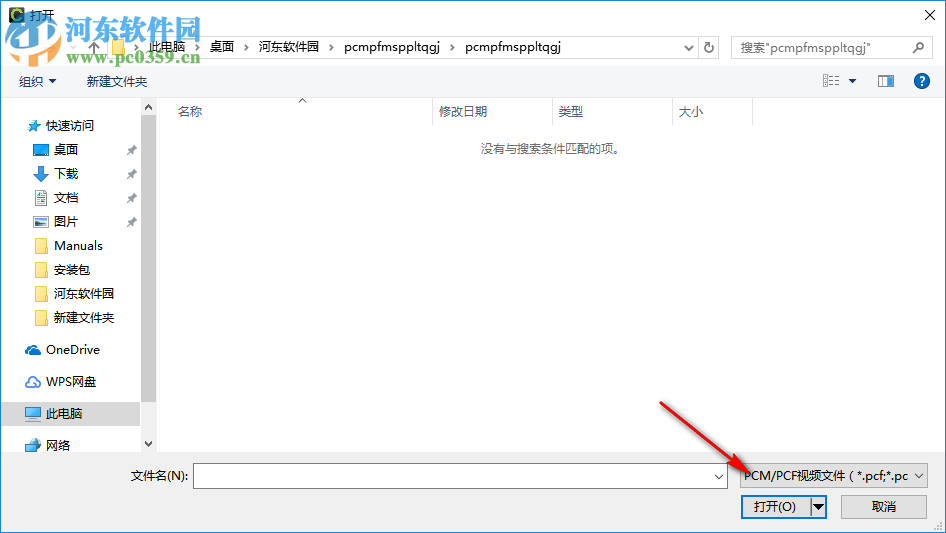Click the 取消 button
Image resolution: width=946 pixels, height=533 pixels.
tap(884, 507)
